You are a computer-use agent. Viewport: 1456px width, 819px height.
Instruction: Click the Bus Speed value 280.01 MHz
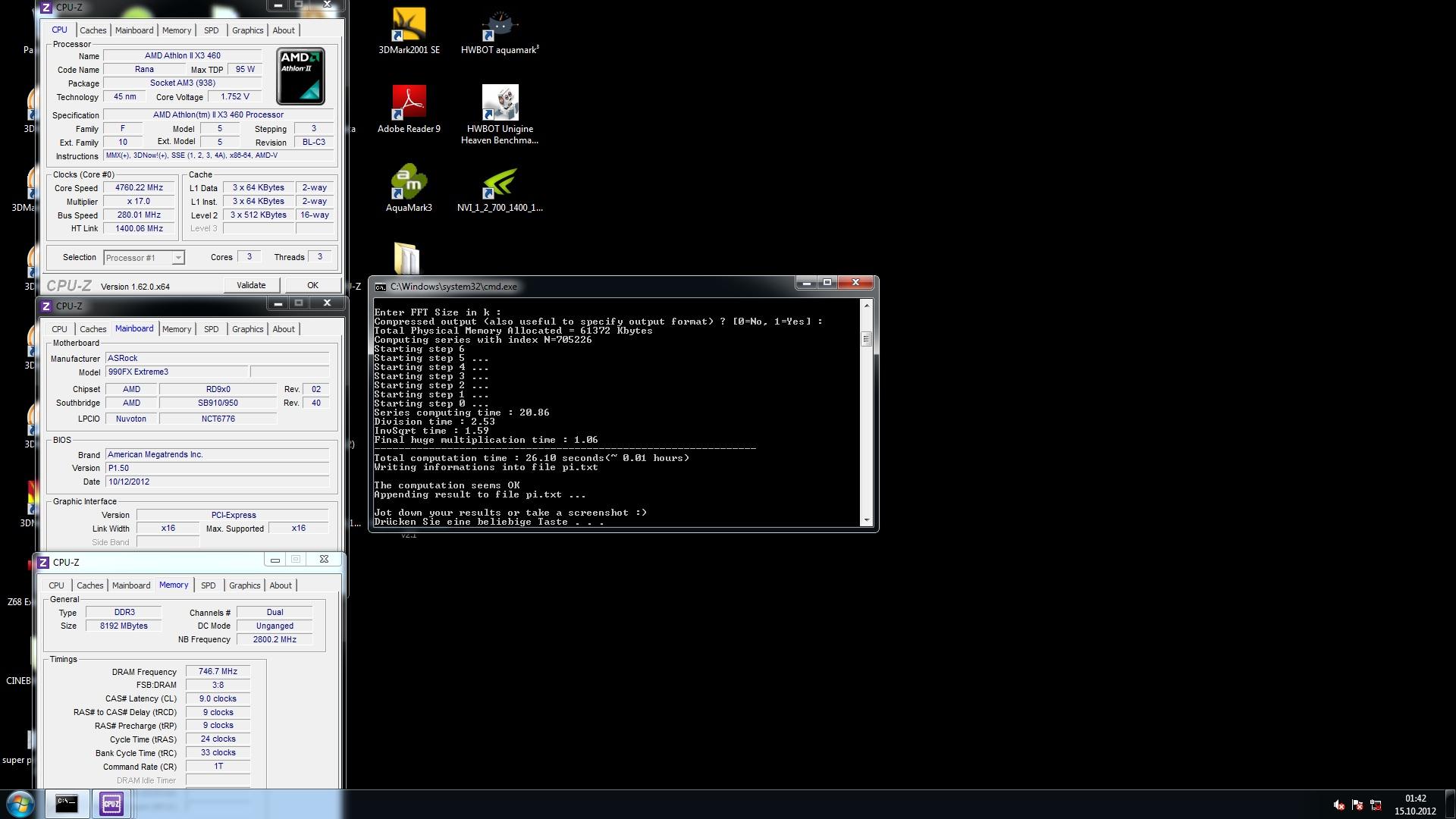tap(140, 215)
